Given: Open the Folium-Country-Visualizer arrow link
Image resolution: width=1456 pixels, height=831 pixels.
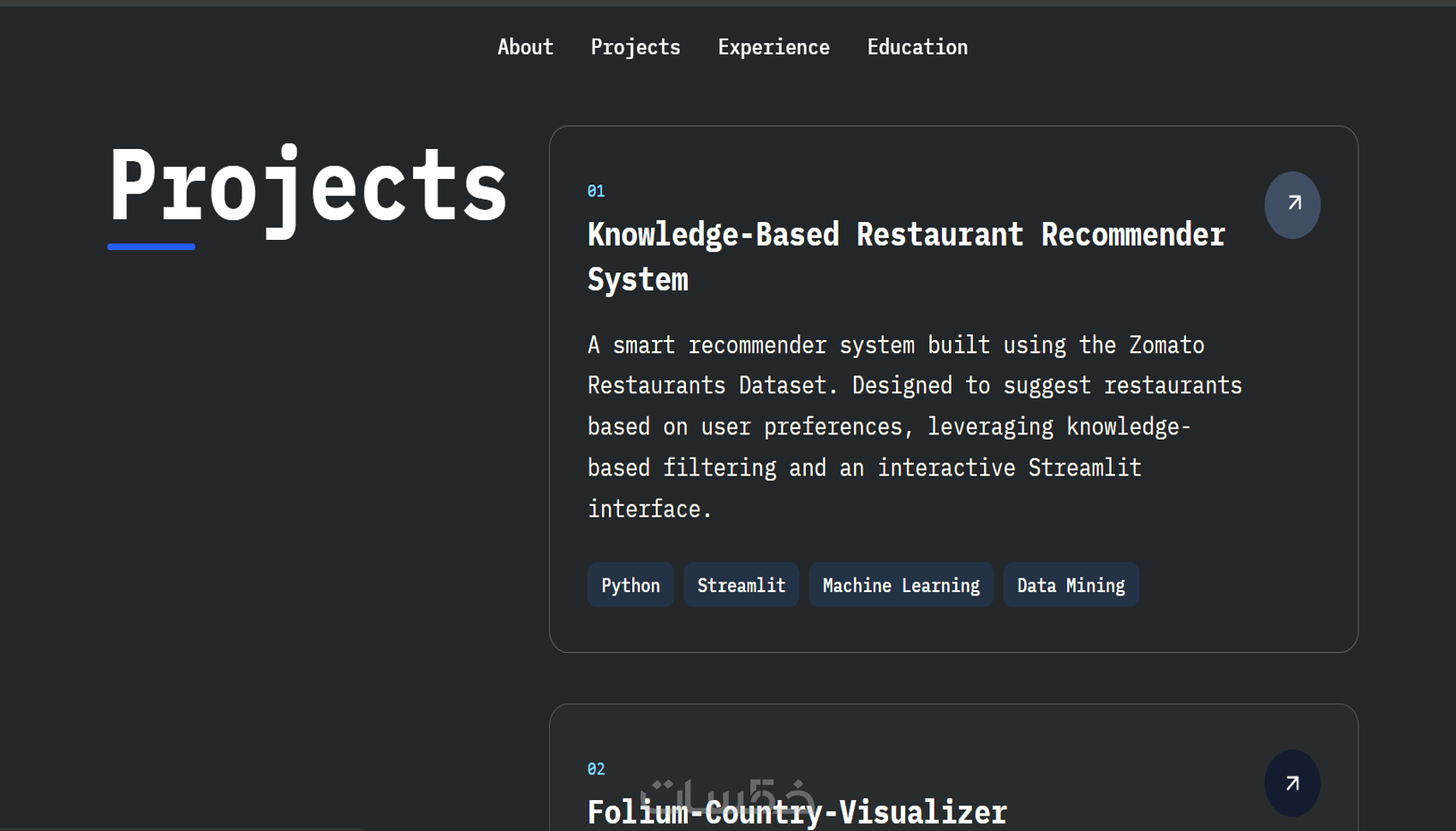Looking at the screenshot, I should 1292,783.
